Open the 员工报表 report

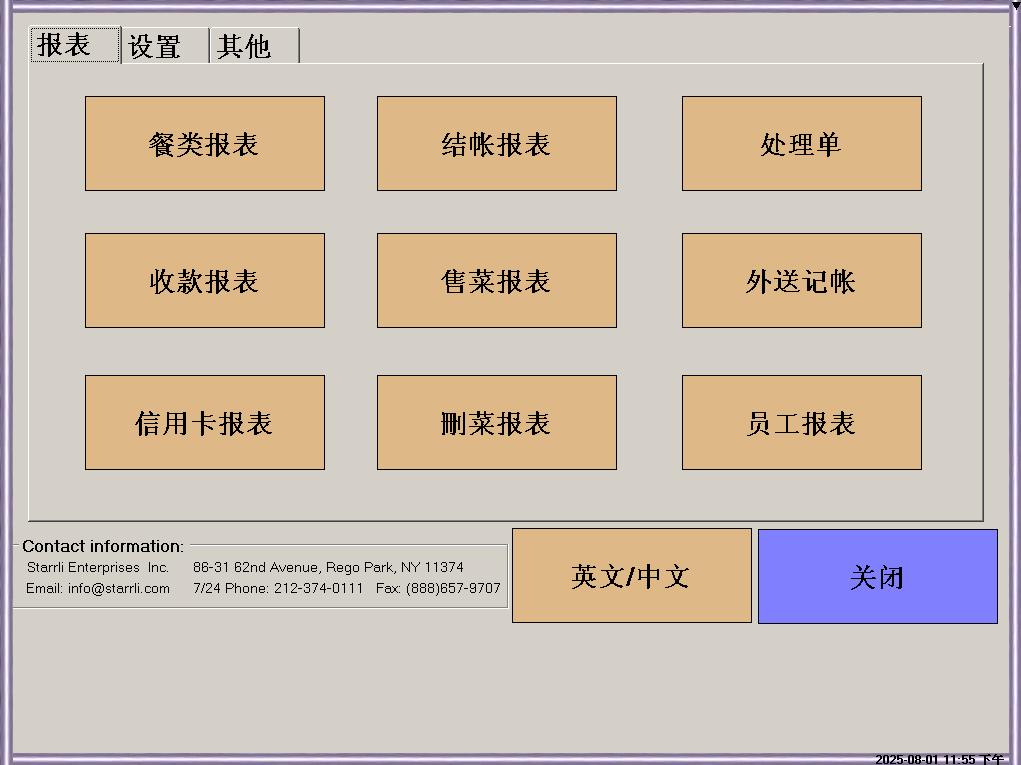pyautogui.click(x=801, y=423)
